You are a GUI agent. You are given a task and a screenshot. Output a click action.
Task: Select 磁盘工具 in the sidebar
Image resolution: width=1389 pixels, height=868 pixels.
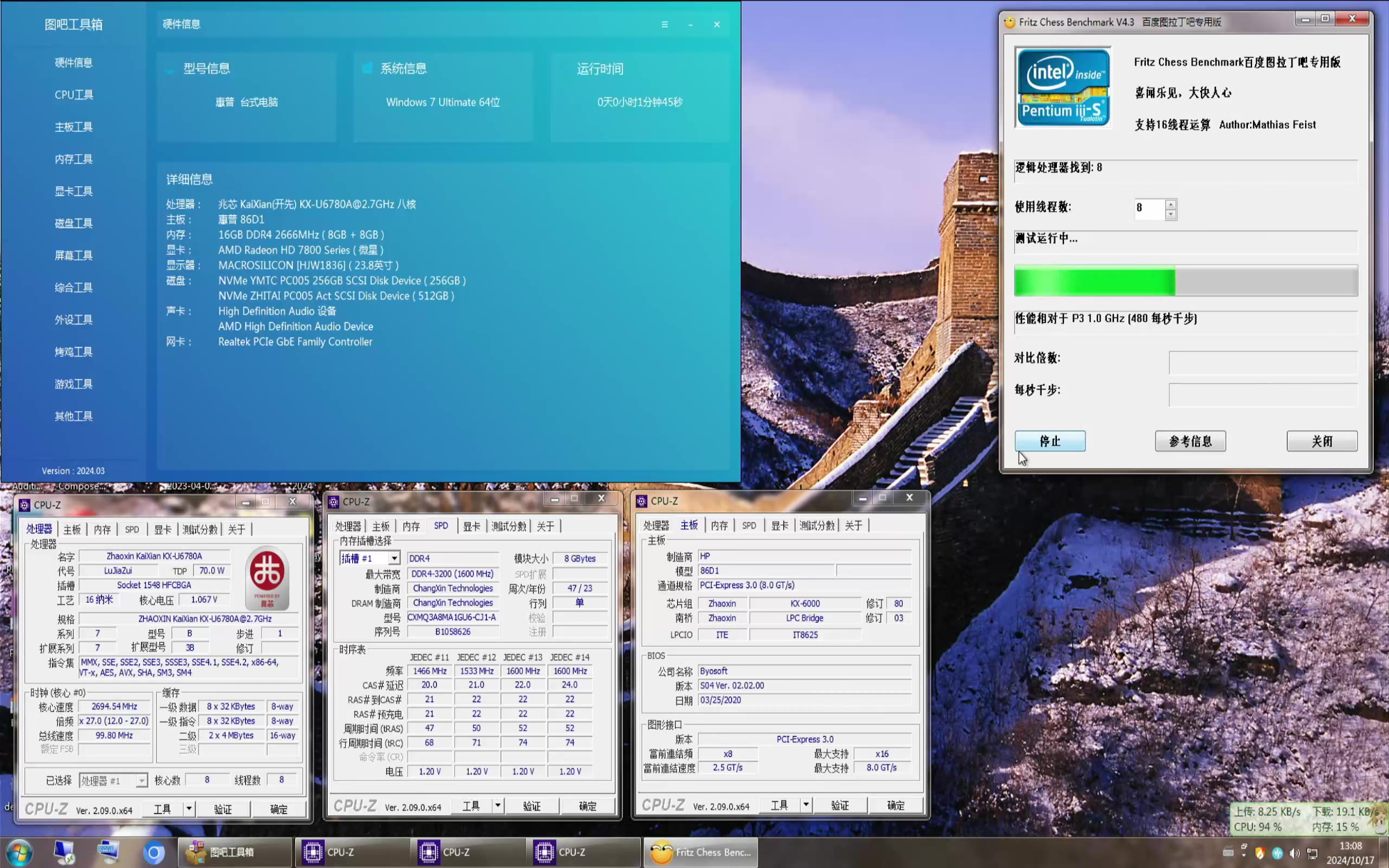coord(74,223)
